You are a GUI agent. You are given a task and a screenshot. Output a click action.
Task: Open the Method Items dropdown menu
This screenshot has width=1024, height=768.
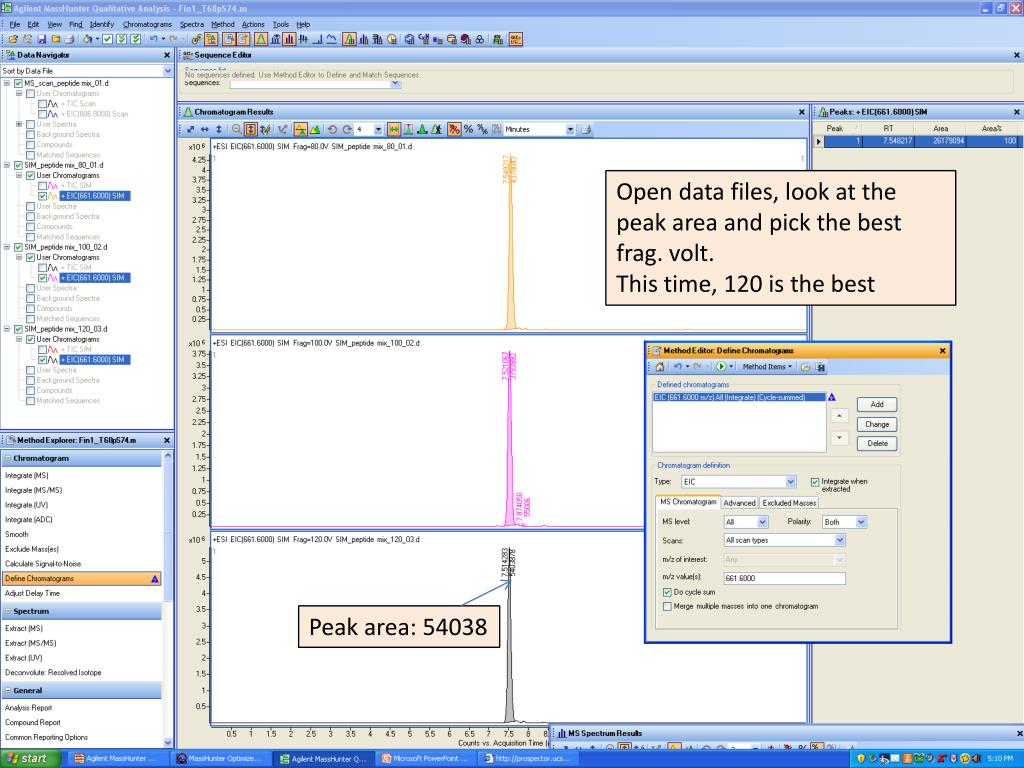click(x=767, y=367)
